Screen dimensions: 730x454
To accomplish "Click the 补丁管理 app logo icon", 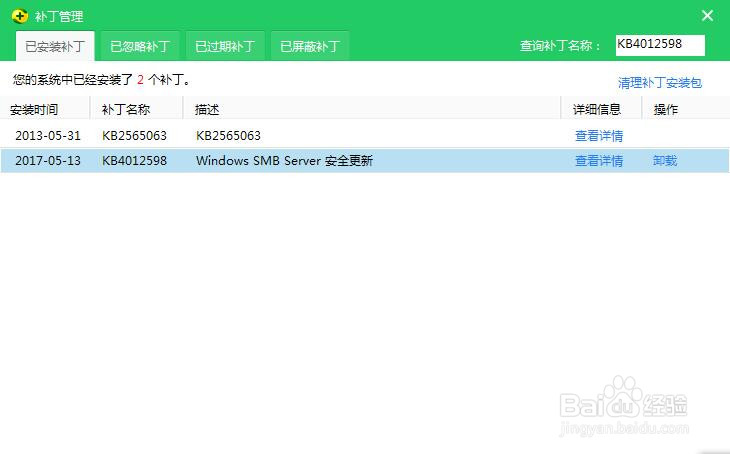I will click(20, 16).
